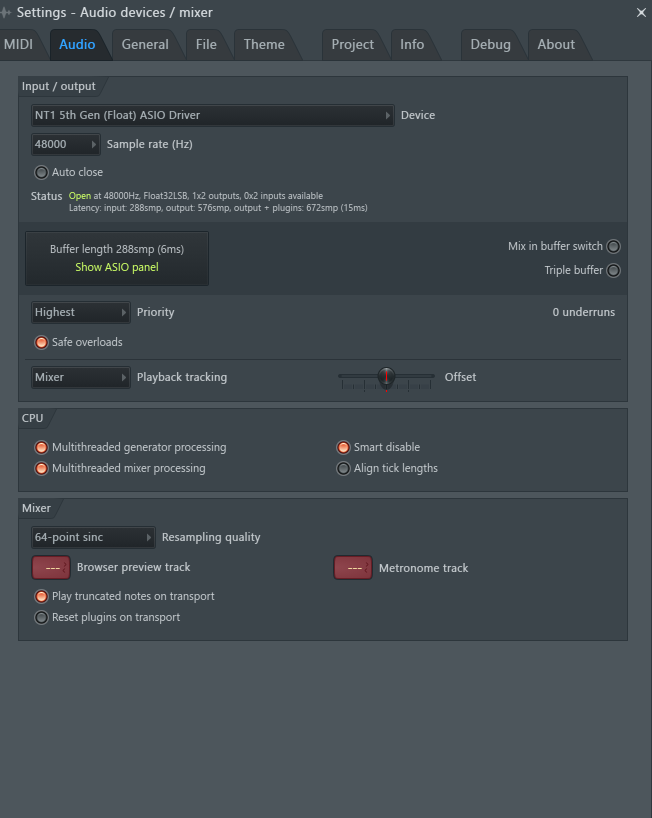Open the ASIO Device dropdown
652x818 pixels.
click(212, 115)
